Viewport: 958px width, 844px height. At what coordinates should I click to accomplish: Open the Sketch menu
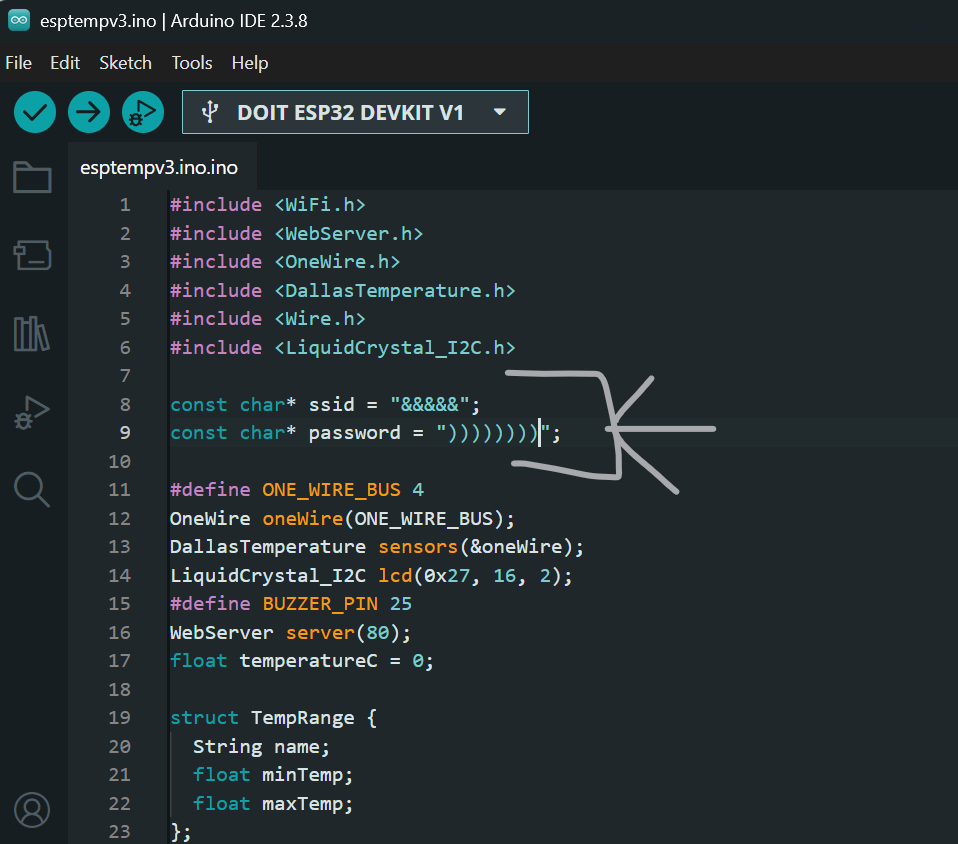125,63
